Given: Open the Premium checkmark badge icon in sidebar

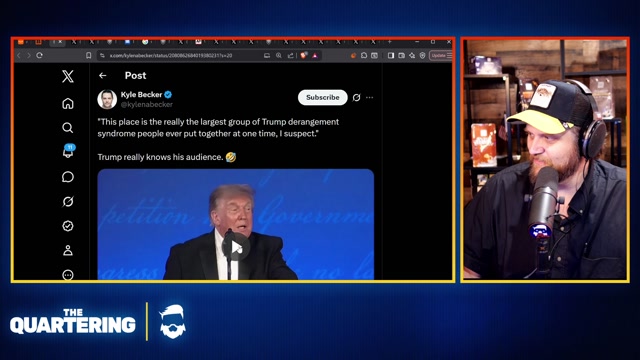Looking at the screenshot, I should pyautogui.click(x=68, y=226).
